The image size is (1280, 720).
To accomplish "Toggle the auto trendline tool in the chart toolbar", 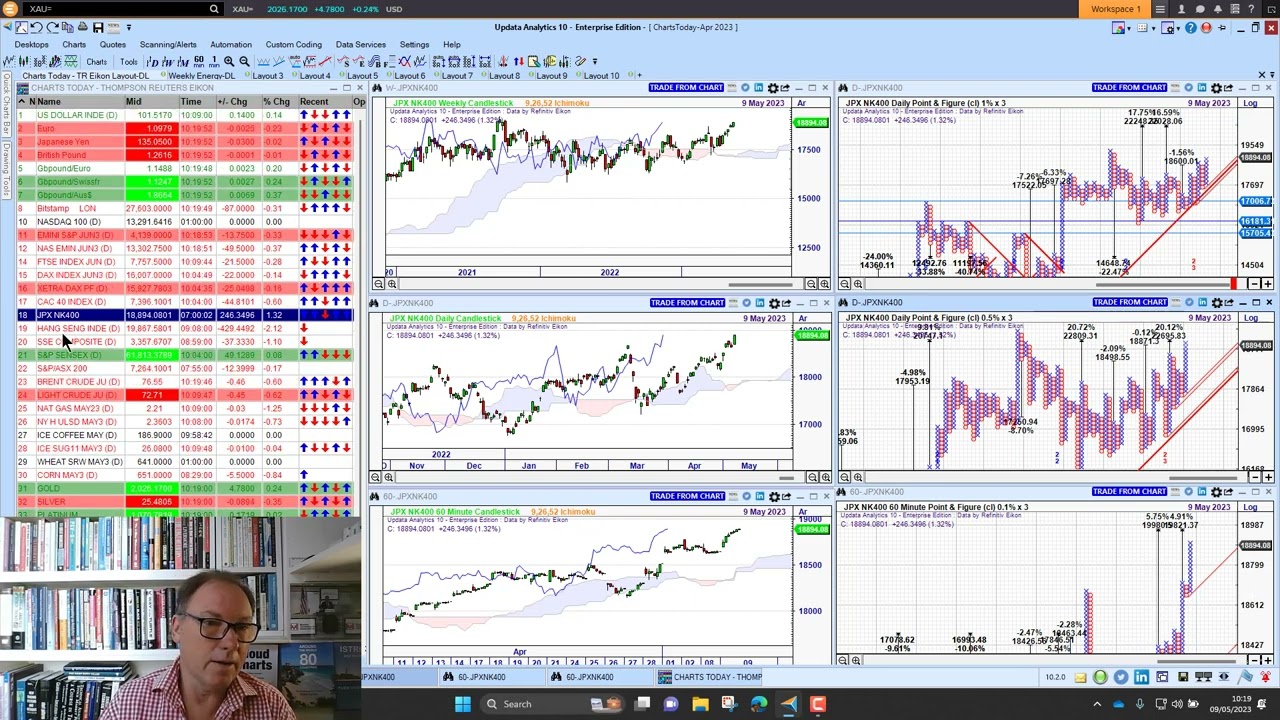I will coord(293,62).
